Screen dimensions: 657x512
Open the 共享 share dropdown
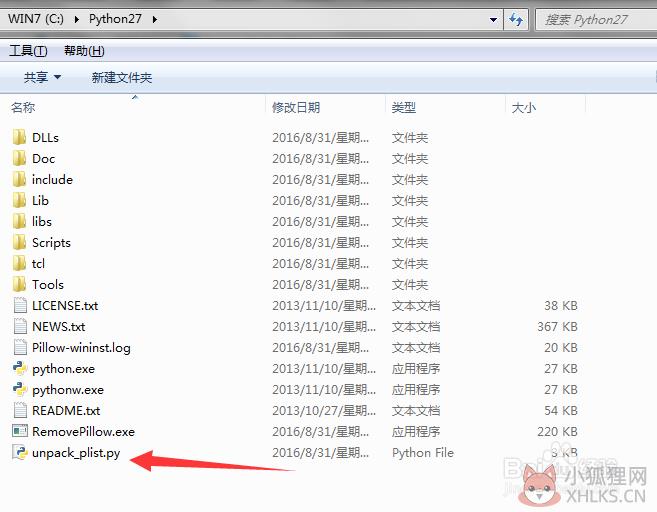tap(42, 77)
